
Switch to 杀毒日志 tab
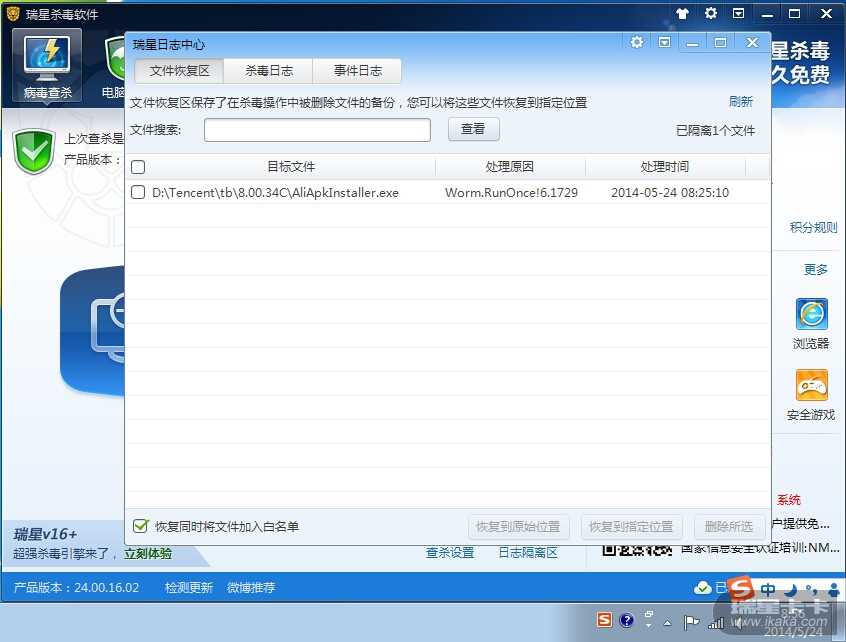(269, 71)
